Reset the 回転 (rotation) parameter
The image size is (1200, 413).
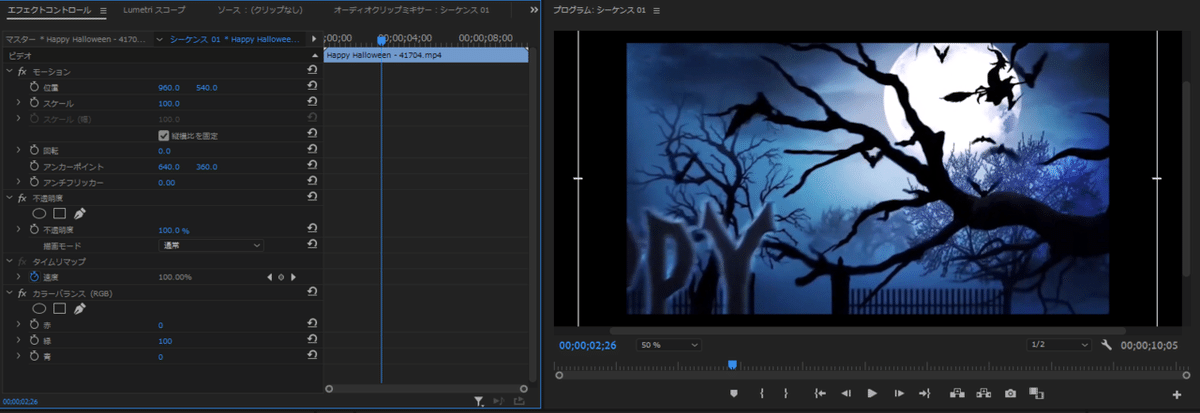pos(312,151)
